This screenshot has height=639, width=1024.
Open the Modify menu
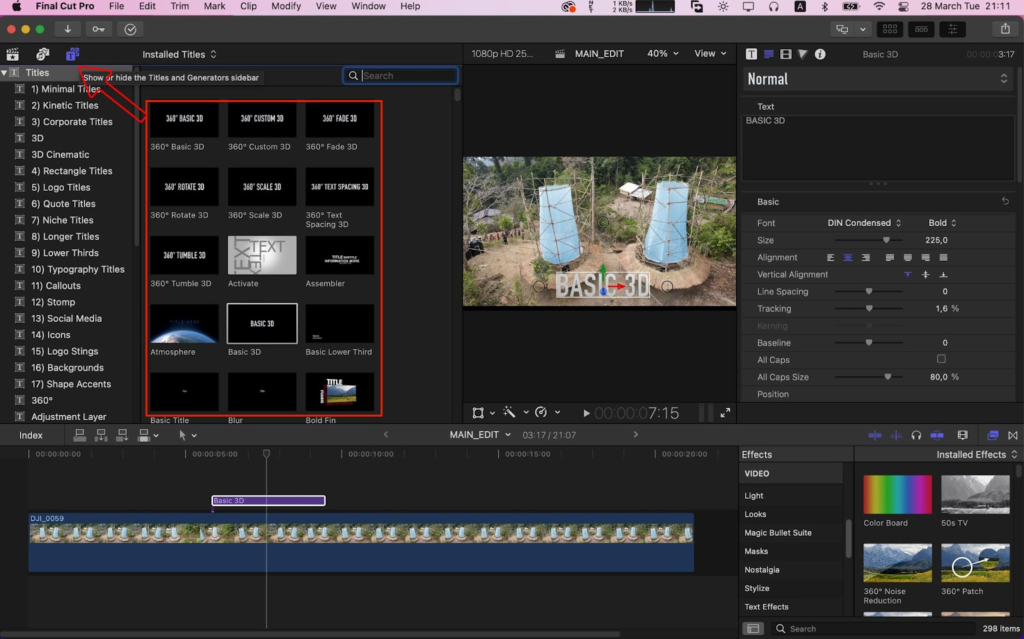tap(286, 6)
